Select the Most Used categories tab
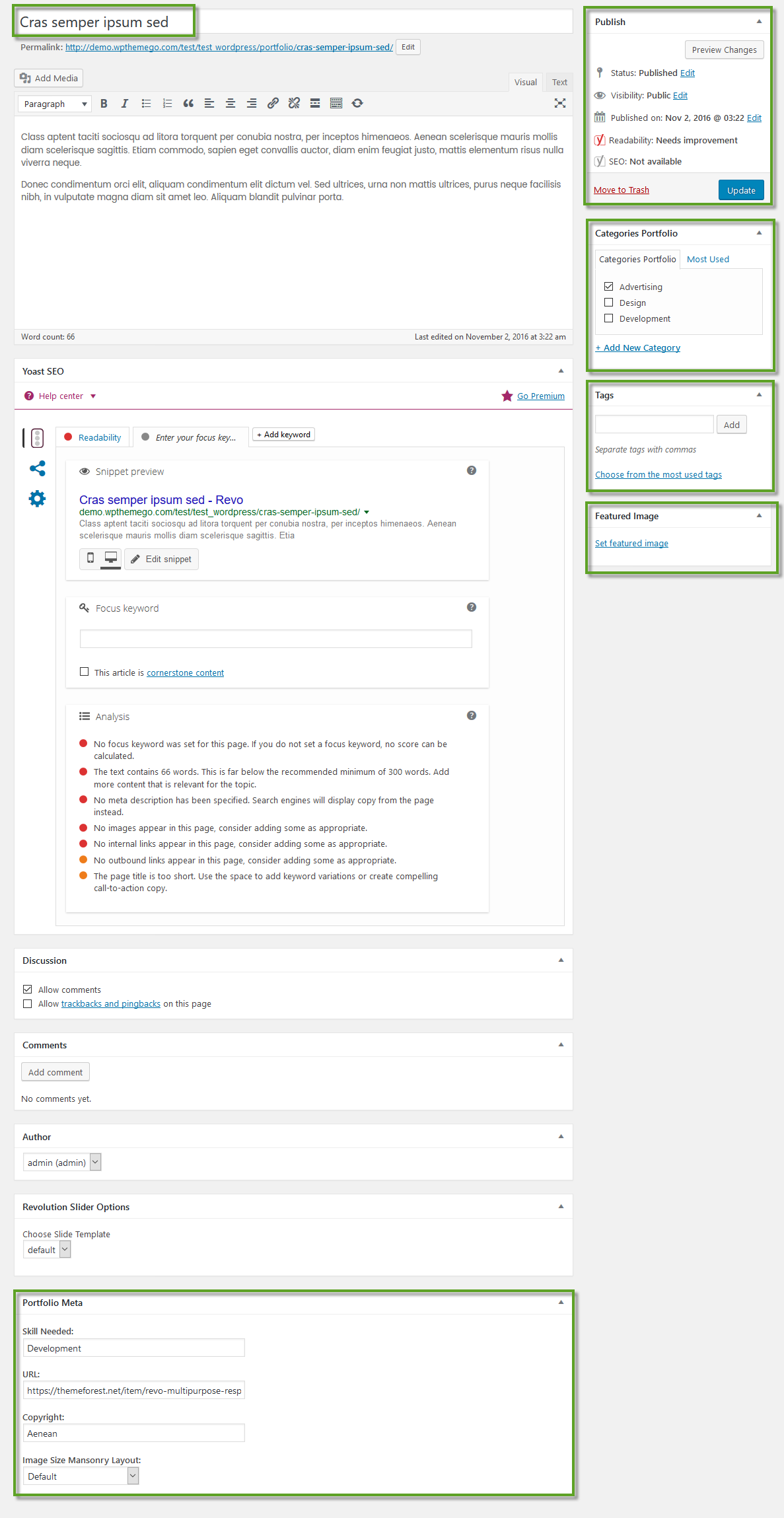The width and height of the screenshot is (784, 1518). coord(707,260)
